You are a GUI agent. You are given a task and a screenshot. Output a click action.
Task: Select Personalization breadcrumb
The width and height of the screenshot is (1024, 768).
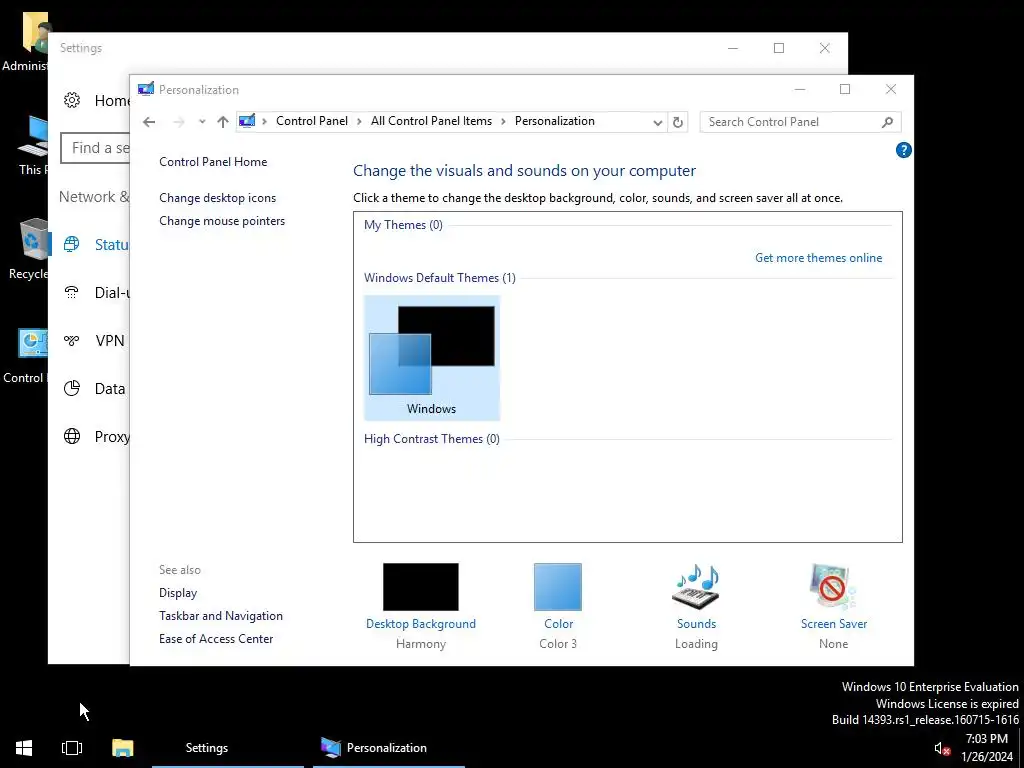pos(554,121)
